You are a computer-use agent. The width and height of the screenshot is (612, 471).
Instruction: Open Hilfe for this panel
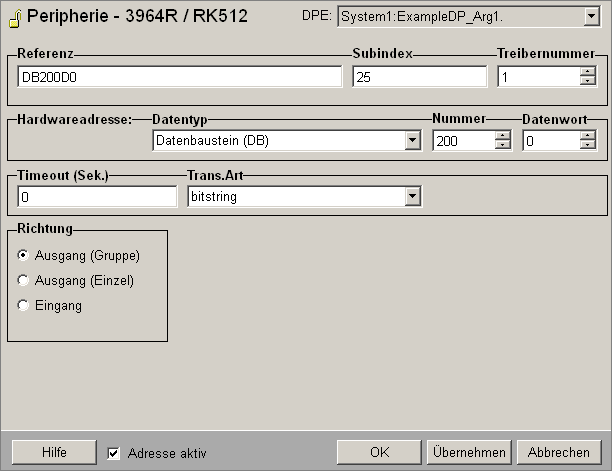click(x=54, y=452)
